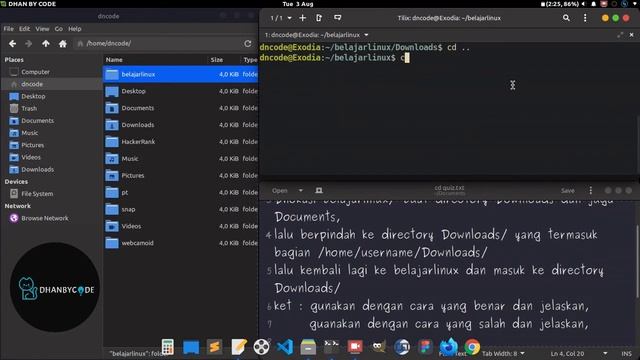This screenshot has height=360, width=640.
Task: Maximize the Tilix terminal pane
Action: [620, 35]
